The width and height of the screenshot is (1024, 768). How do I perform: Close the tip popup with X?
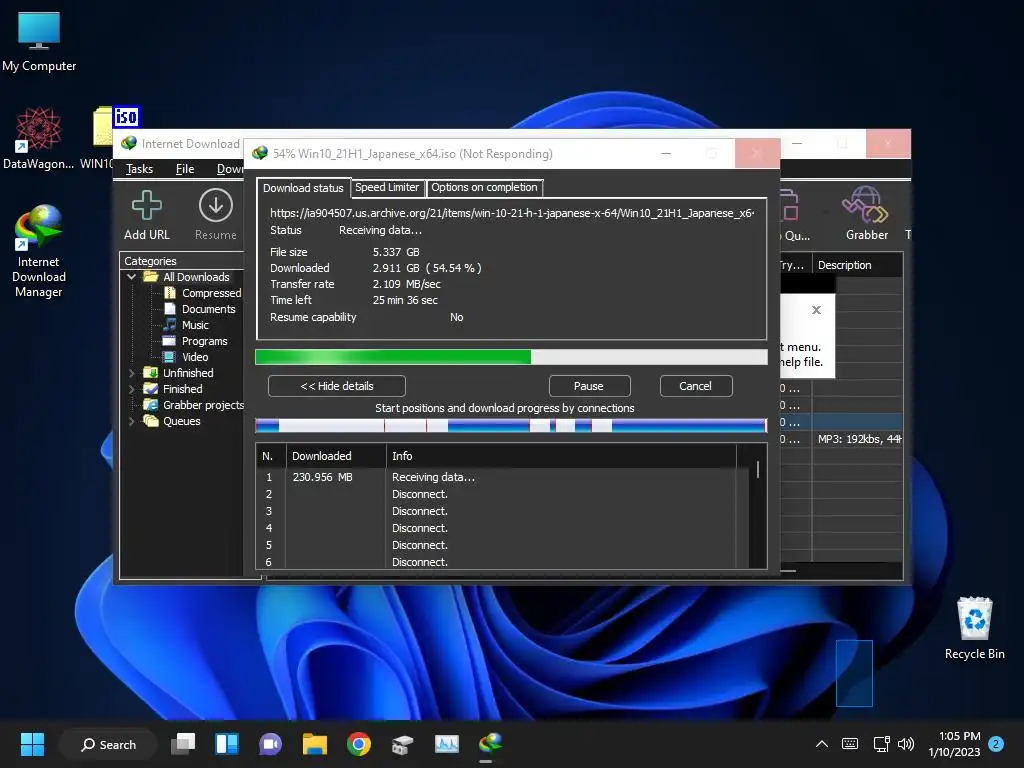pyautogui.click(x=816, y=310)
